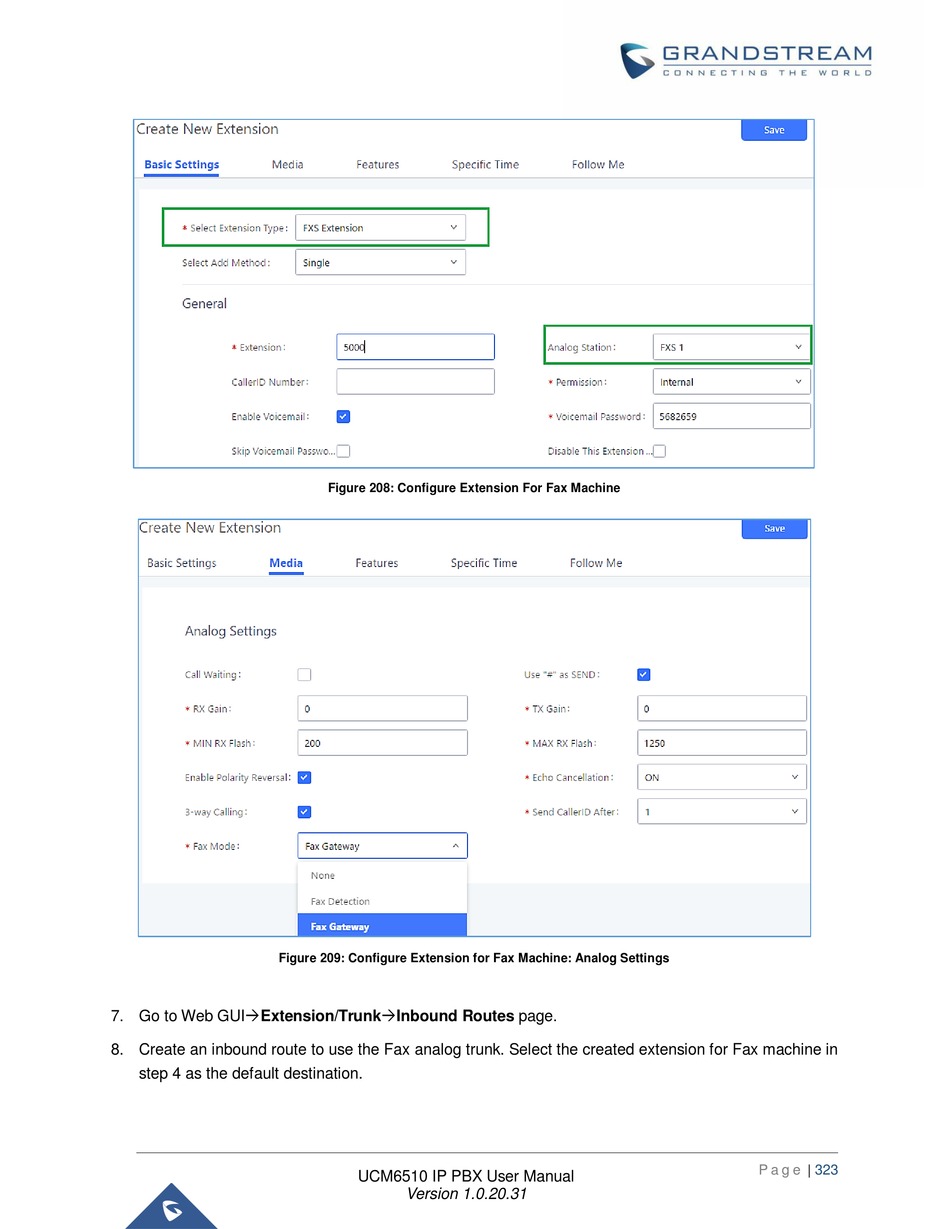Open Specific Time tab in lower form
The image size is (950, 1229).
click(x=484, y=563)
